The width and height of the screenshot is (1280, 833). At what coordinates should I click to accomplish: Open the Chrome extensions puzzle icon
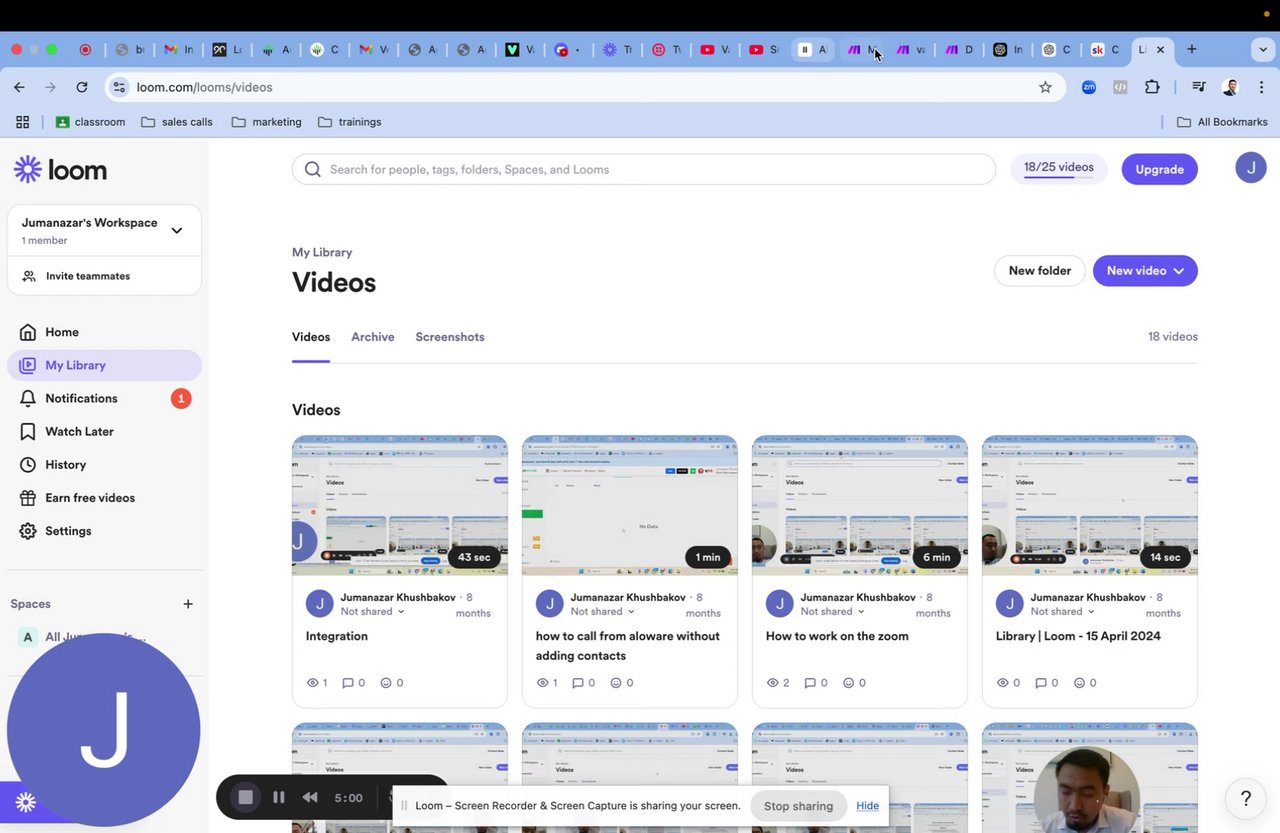click(1152, 87)
